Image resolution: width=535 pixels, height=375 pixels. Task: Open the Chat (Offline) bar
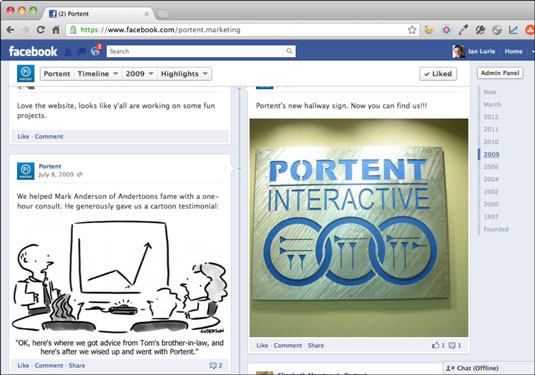coord(489,368)
